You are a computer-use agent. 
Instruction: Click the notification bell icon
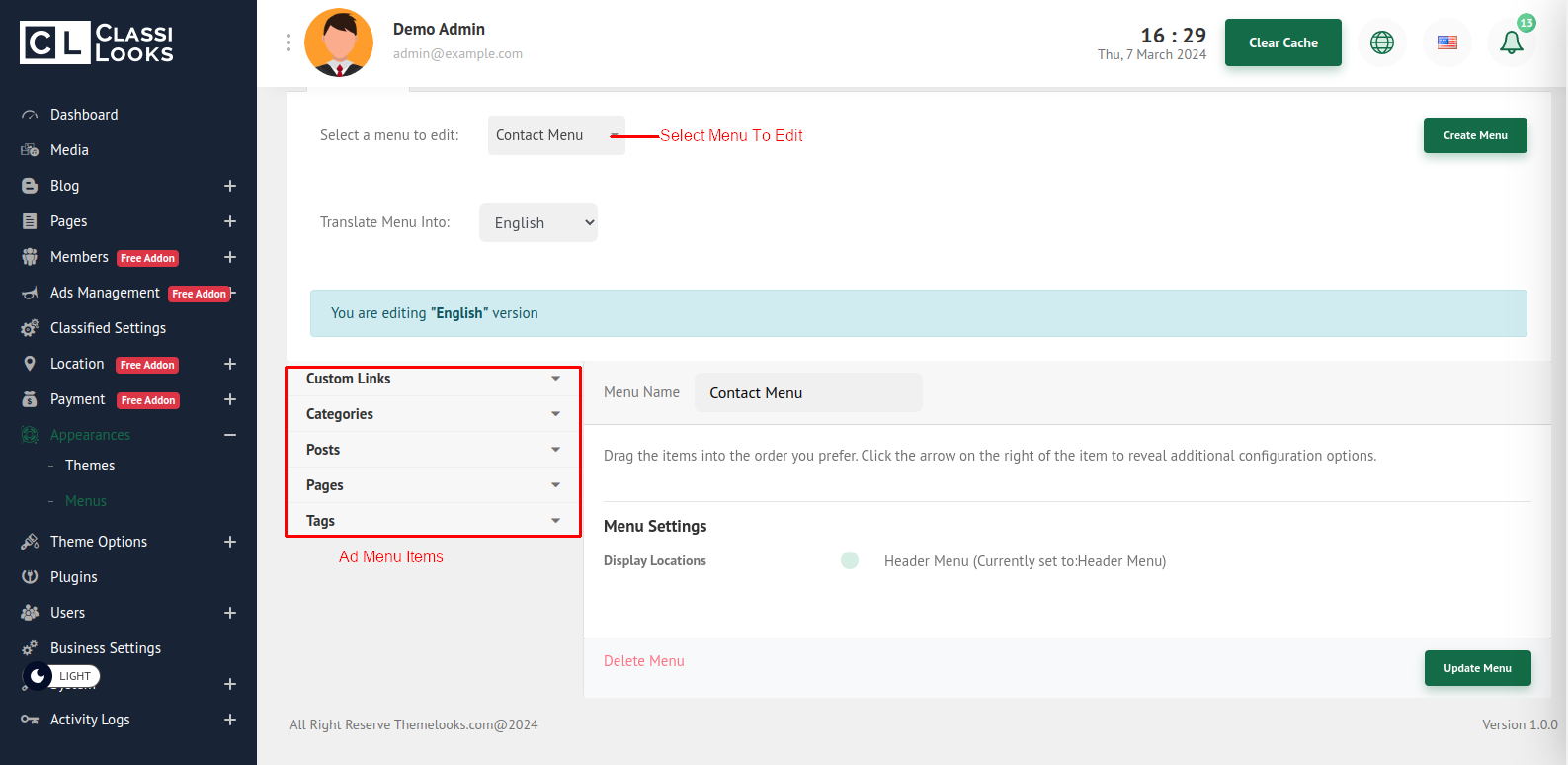1511,42
